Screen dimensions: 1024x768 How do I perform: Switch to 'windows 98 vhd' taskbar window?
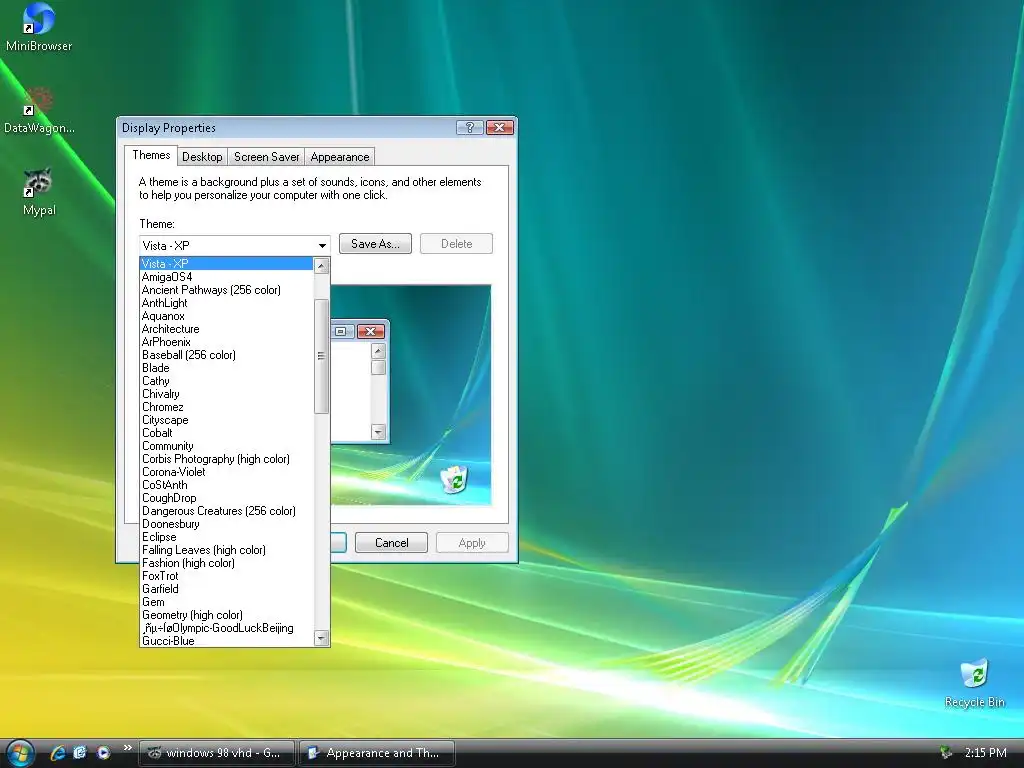coord(216,753)
